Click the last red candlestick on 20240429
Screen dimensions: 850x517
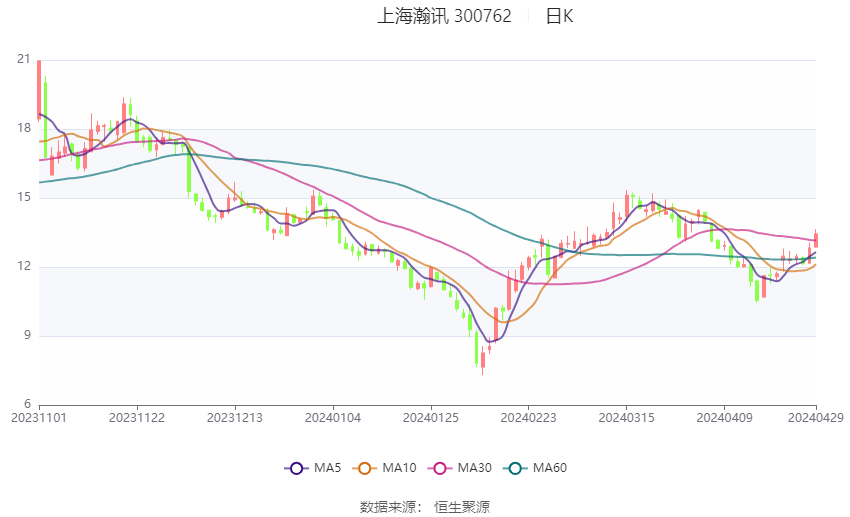pyautogui.click(x=816, y=240)
